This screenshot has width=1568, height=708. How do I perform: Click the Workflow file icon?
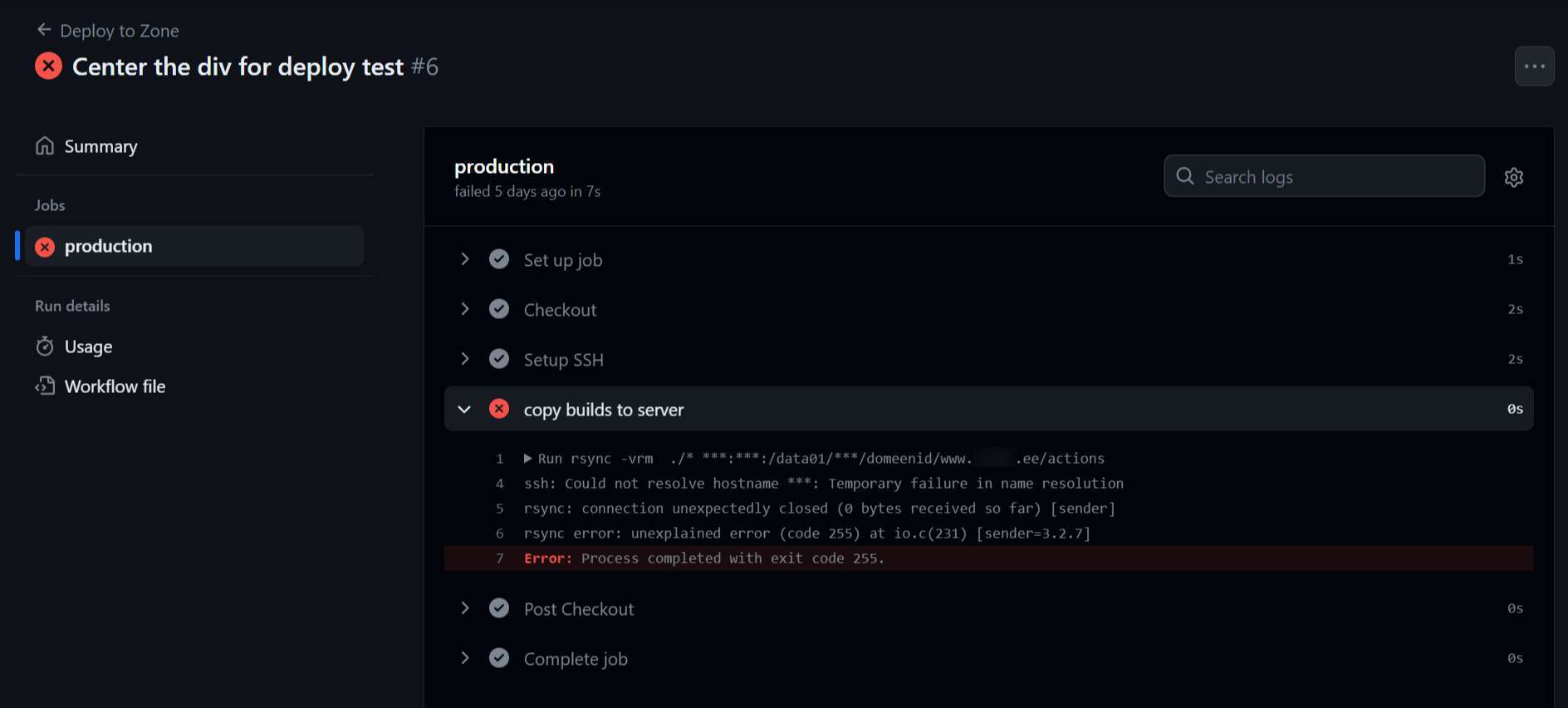tap(45, 386)
